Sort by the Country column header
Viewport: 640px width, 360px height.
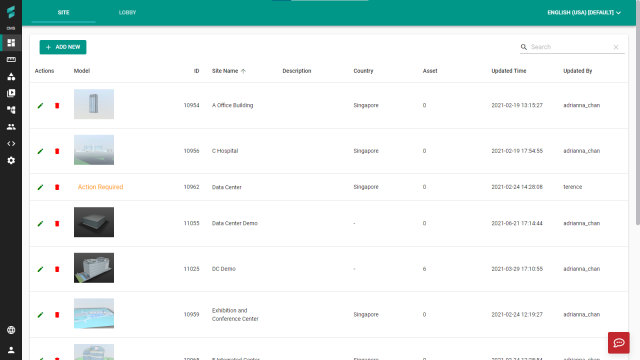click(363, 71)
